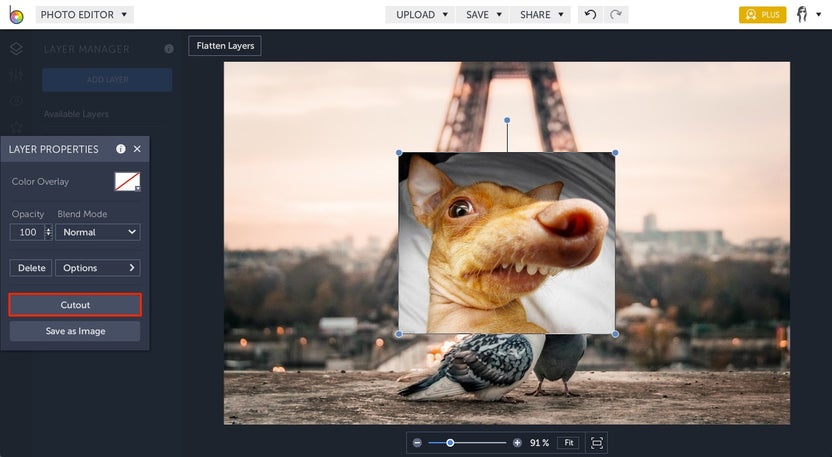Click the BeFunky logo icon
832x457 pixels.
tap(15, 15)
